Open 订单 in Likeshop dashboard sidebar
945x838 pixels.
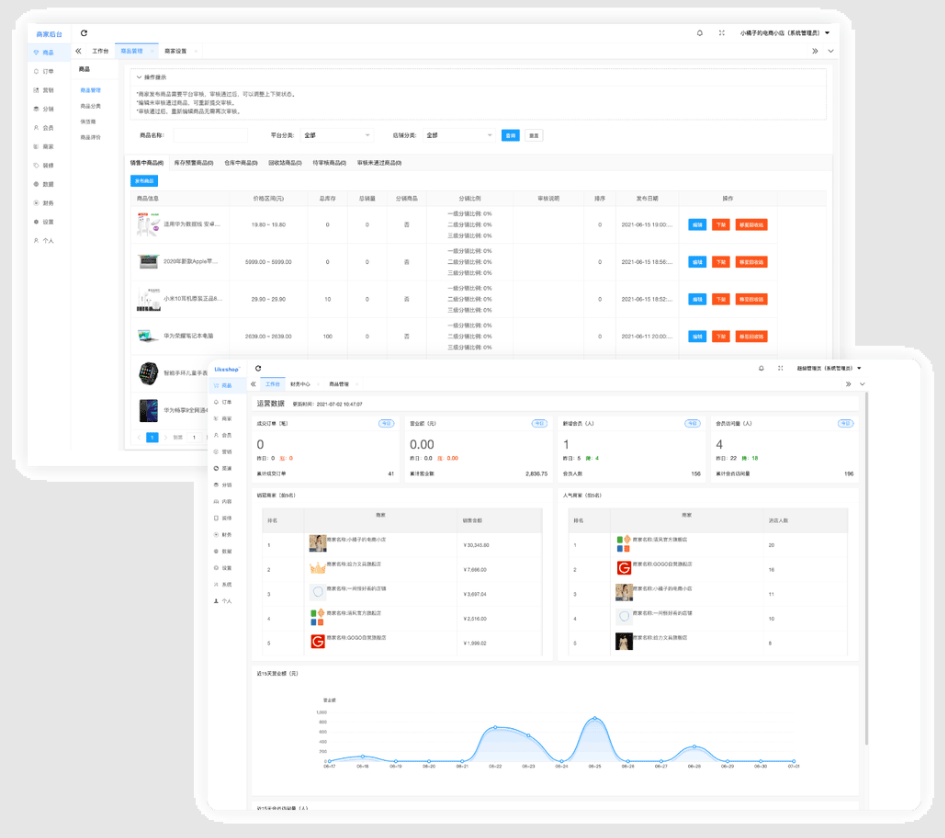click(x=227, y=402)
